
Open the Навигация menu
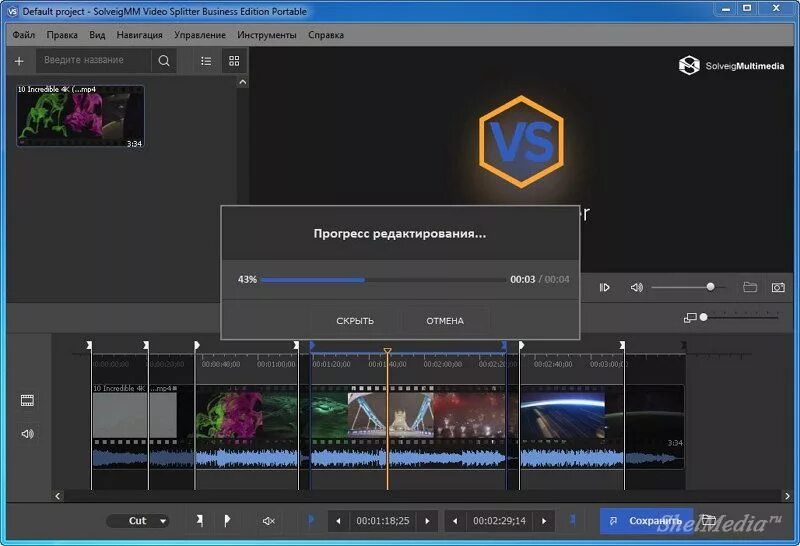[139, 35]
